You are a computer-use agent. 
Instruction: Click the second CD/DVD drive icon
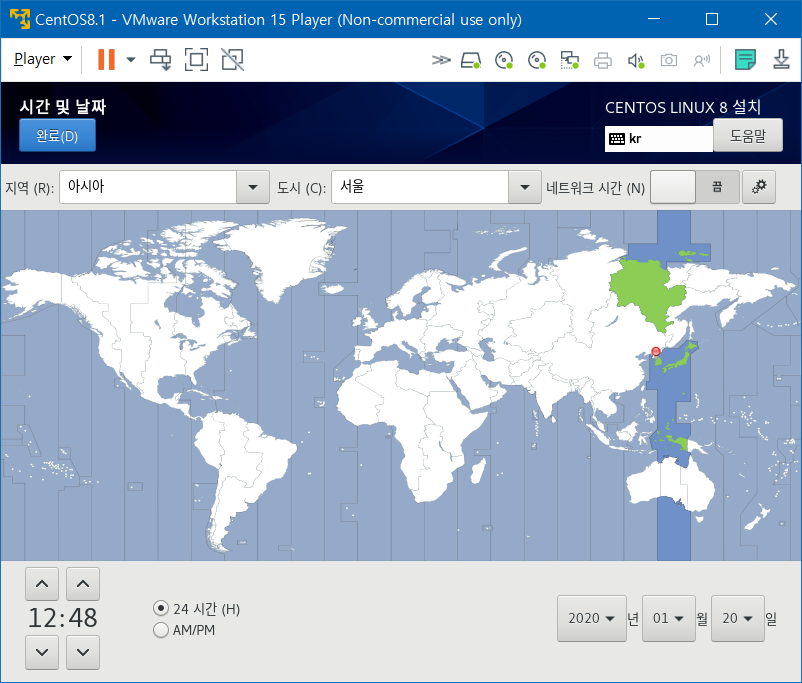(x=537, y=60)
